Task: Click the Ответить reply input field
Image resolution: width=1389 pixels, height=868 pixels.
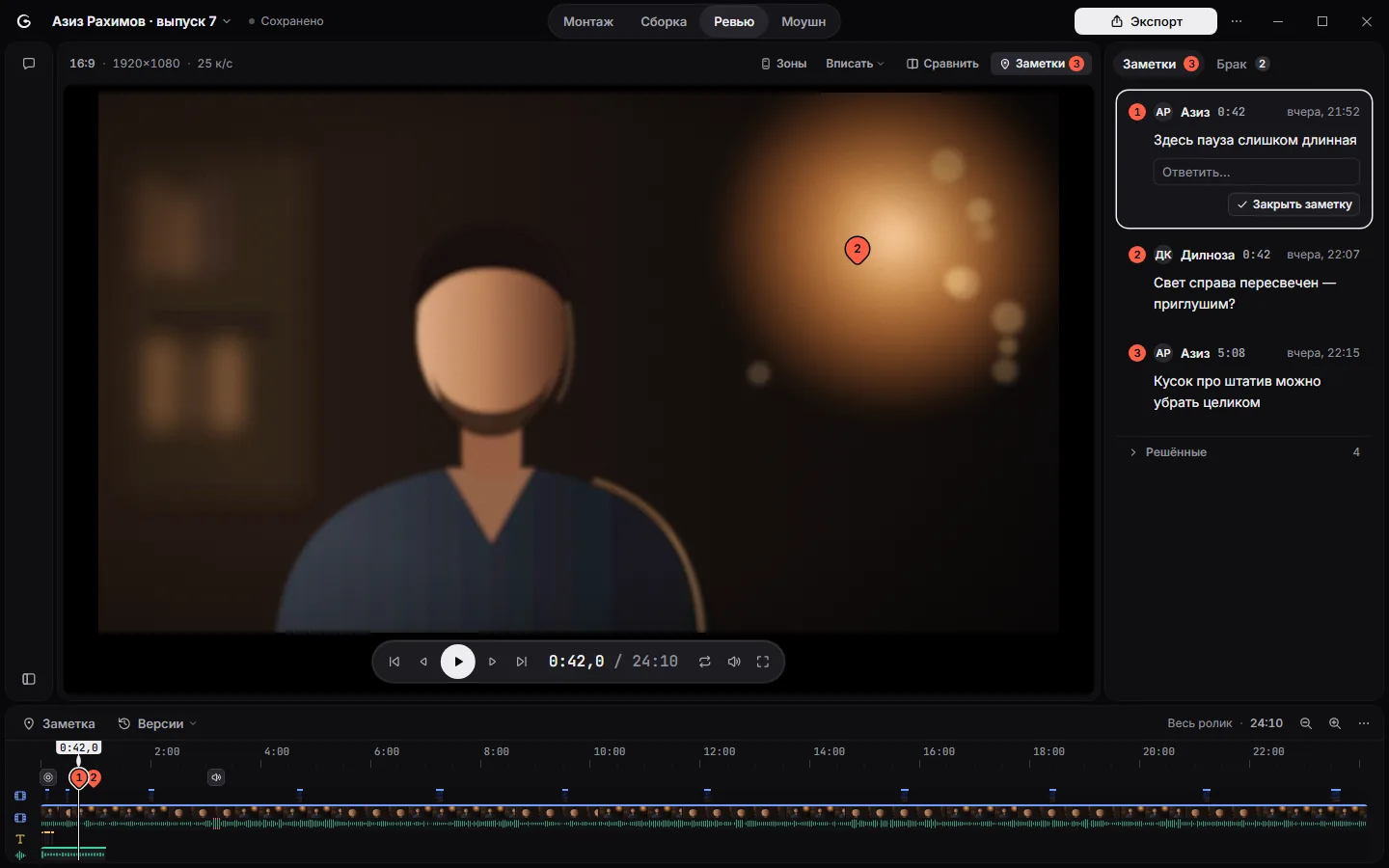Action: tap(1257, 172)
